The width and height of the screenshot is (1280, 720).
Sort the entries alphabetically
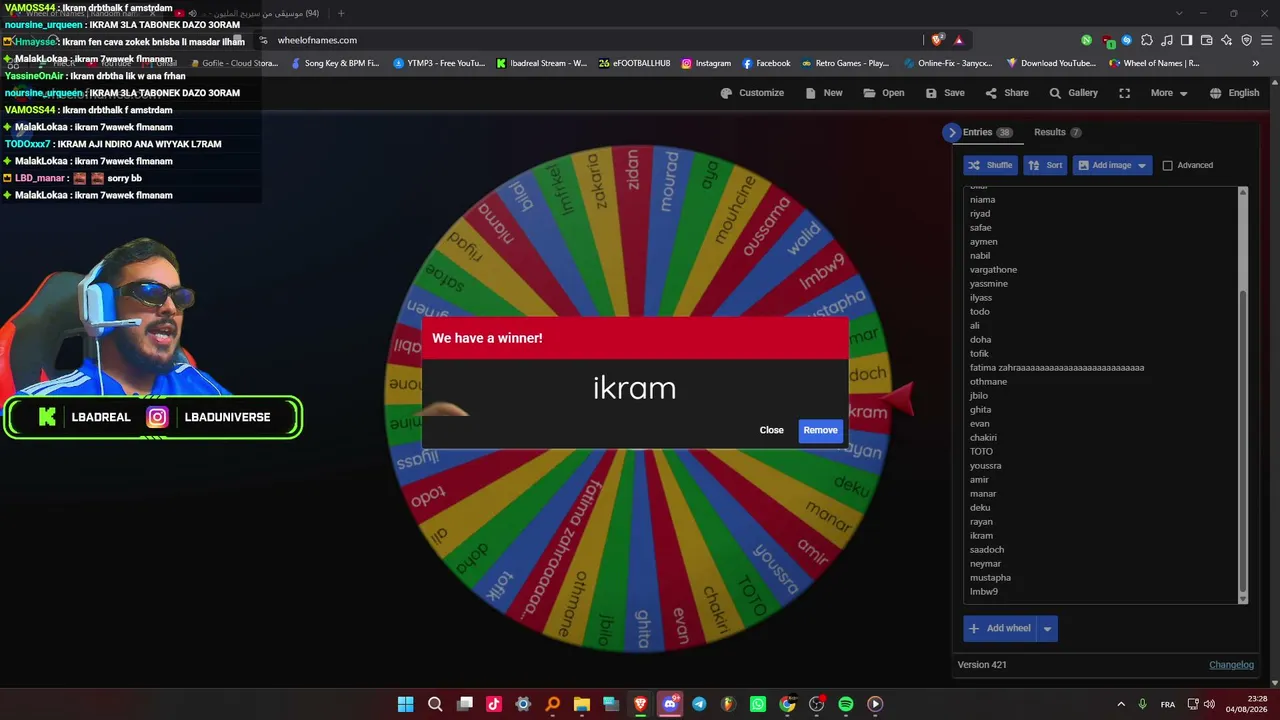1045,165
